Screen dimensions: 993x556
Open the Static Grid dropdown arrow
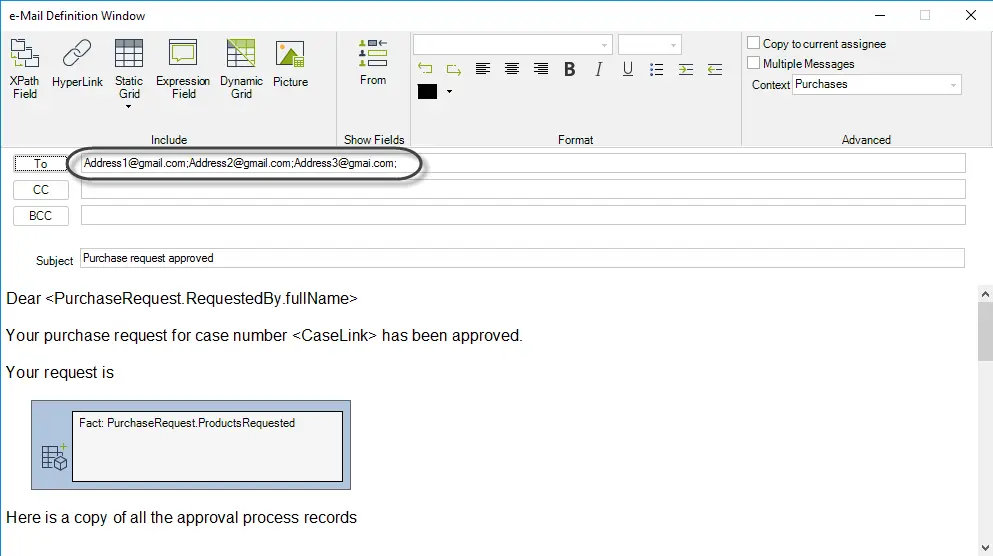[x=129, y=106]
